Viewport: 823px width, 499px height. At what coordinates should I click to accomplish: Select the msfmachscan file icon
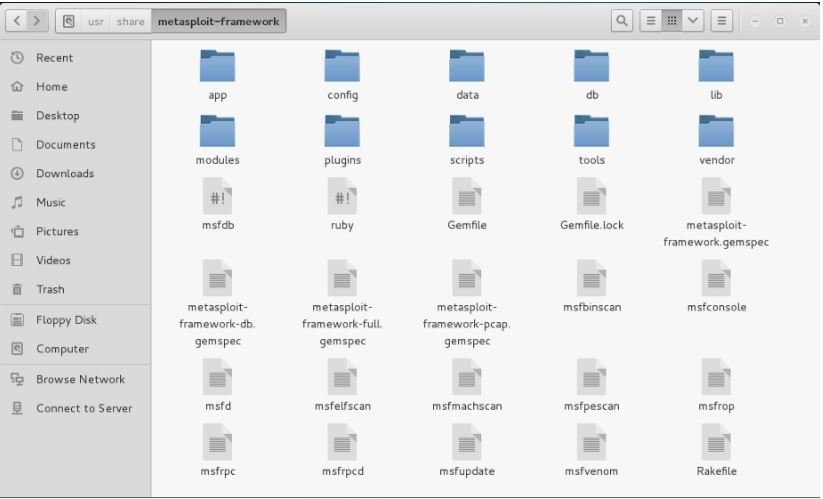(x=467, y=377)
